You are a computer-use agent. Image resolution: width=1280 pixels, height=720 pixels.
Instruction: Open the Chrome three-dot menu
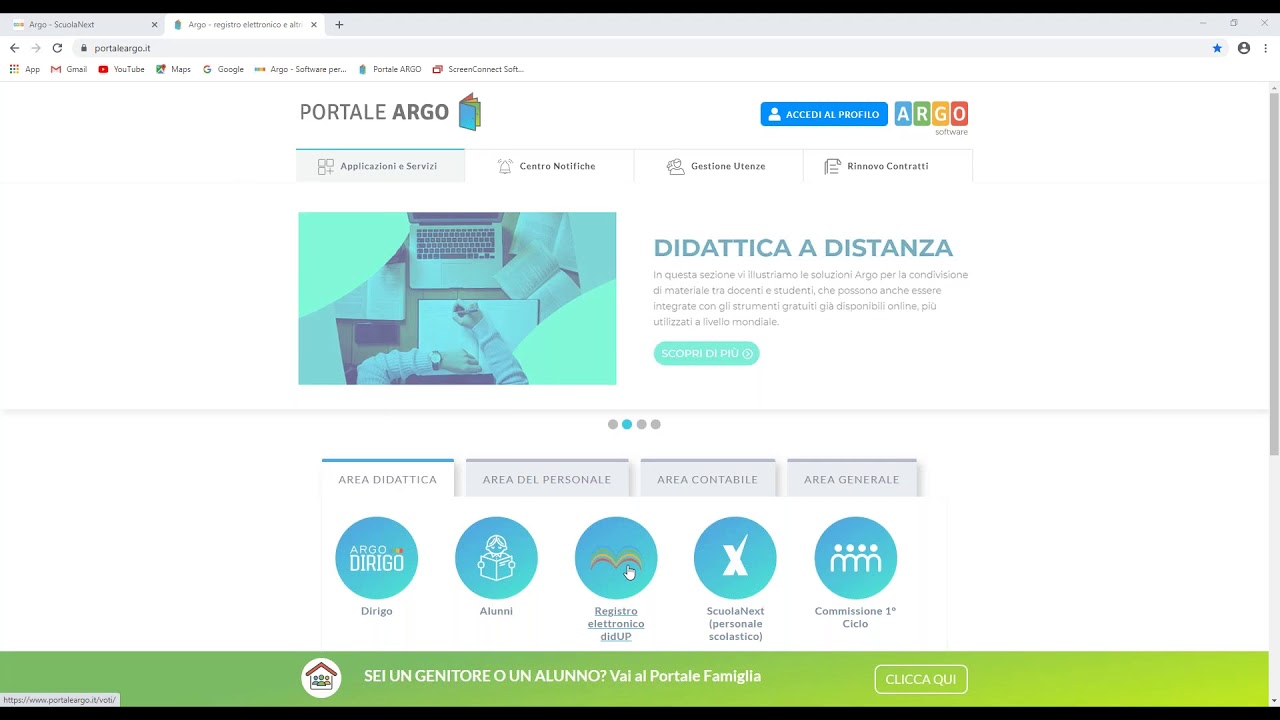point(1265,48)
